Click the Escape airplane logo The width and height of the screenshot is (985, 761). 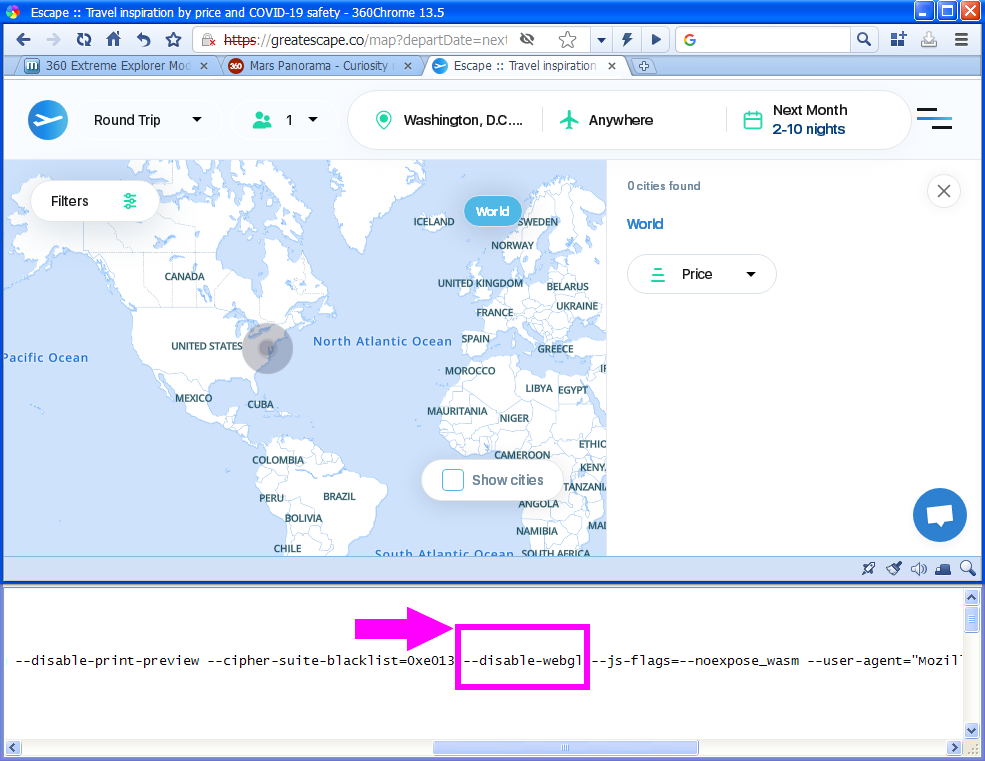pyautogui.click(x=48, y=120)
